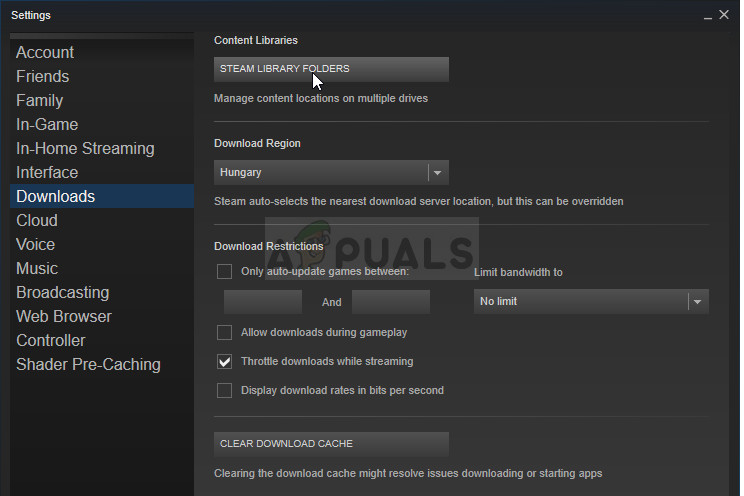Click the Limit bandwidth to label

518,272
